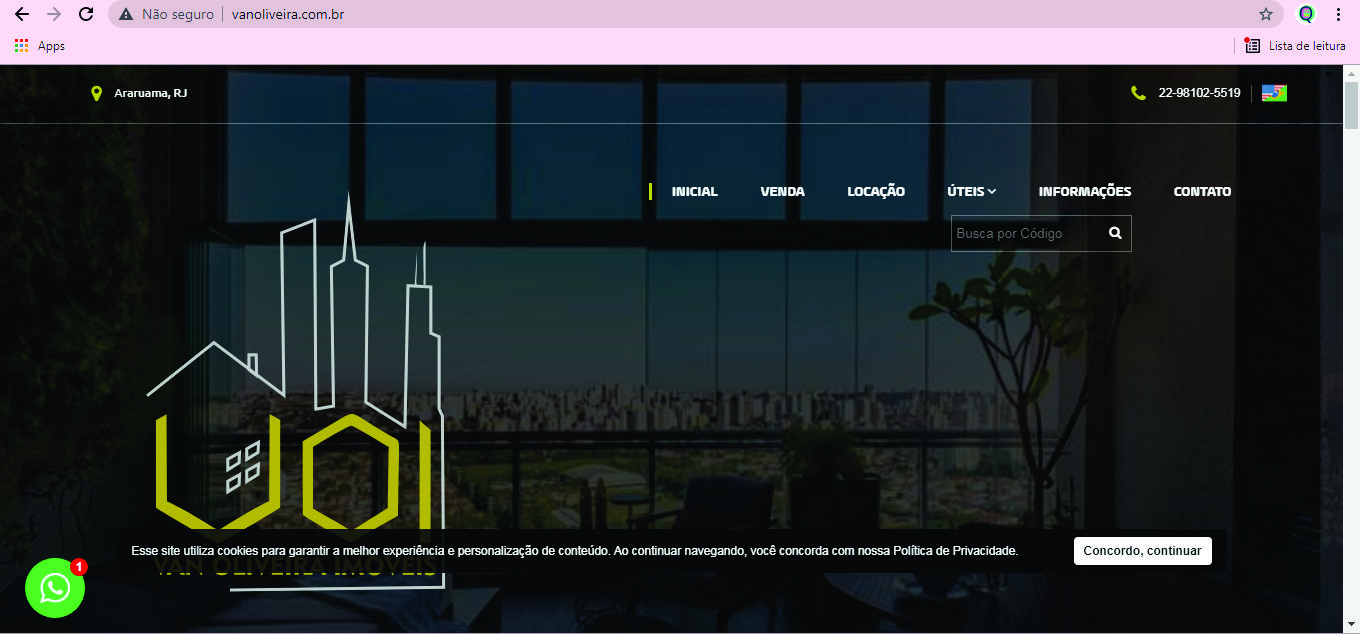The width and height of the screenshot is (1360, 634).
Task: Click the Concordo, continuar button
Action: click(1142, 551)
